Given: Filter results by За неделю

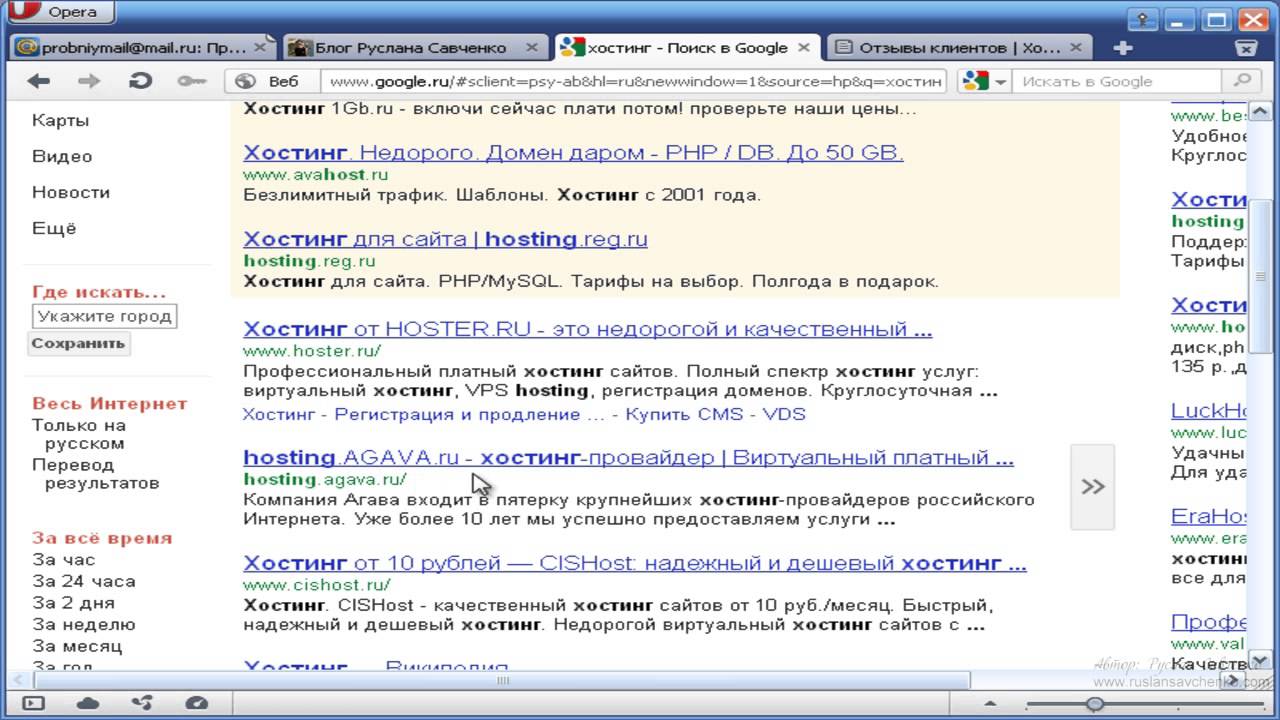Looking at the screenshot, I should click(x=83, y=625).
